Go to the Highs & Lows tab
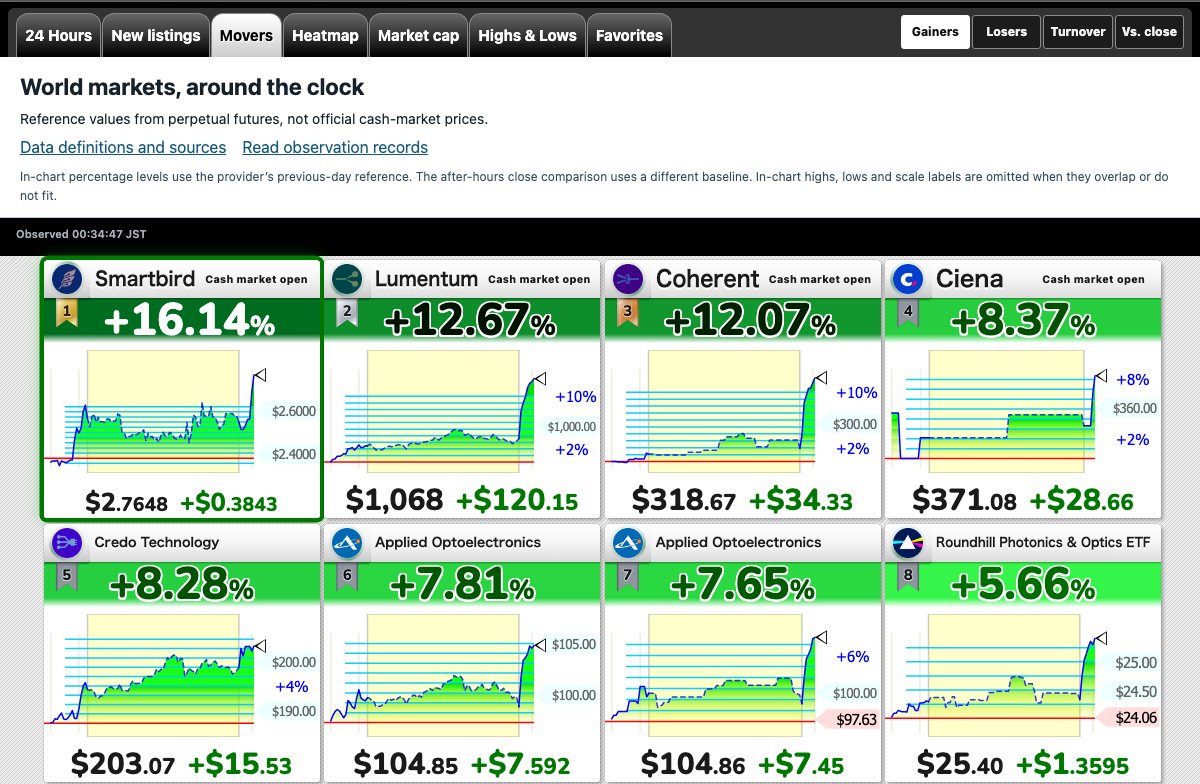The width and height of the screenshot is (1200, 784). coord(527,36)
